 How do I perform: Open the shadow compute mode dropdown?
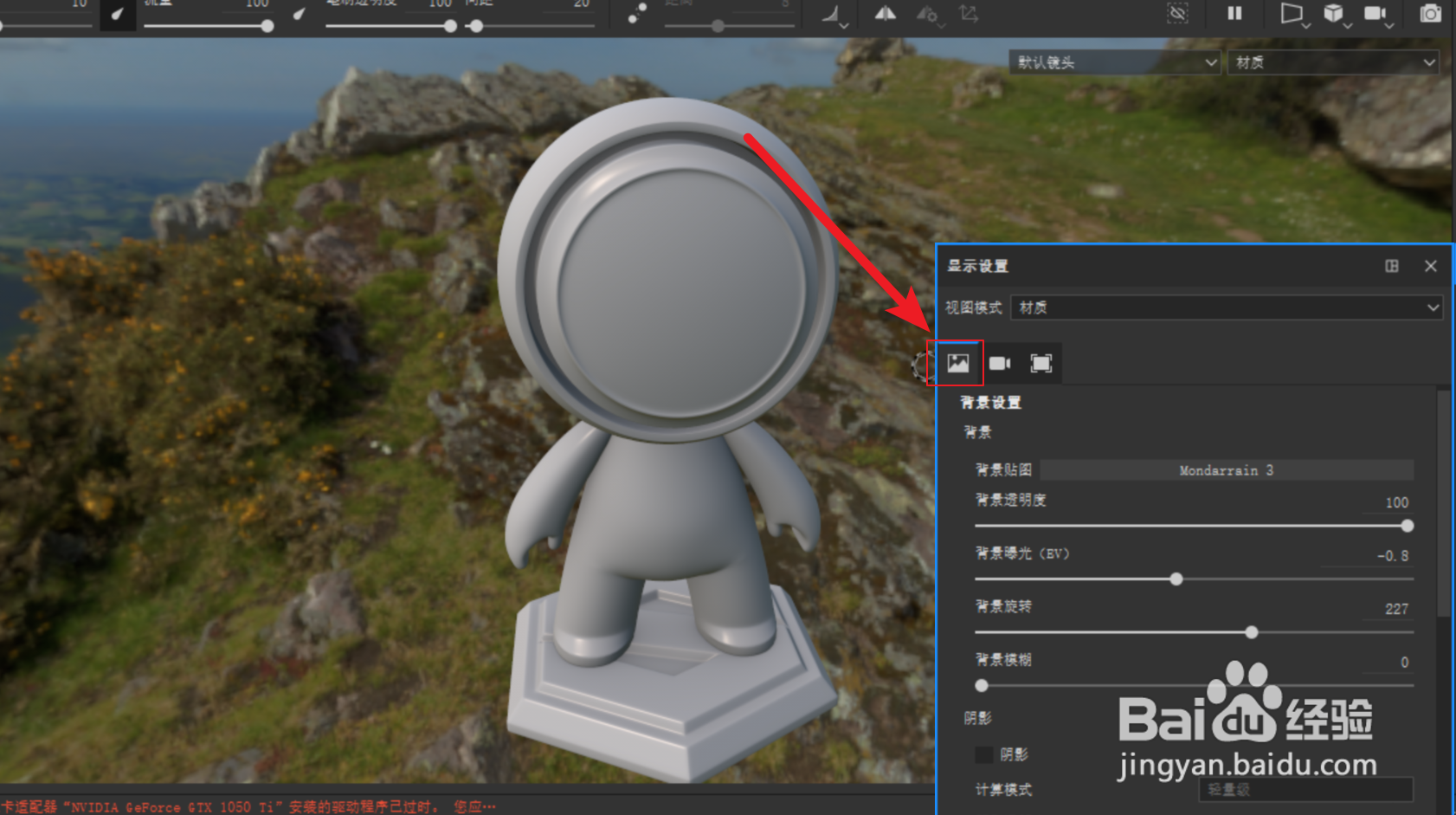(x=1305, y=790)
